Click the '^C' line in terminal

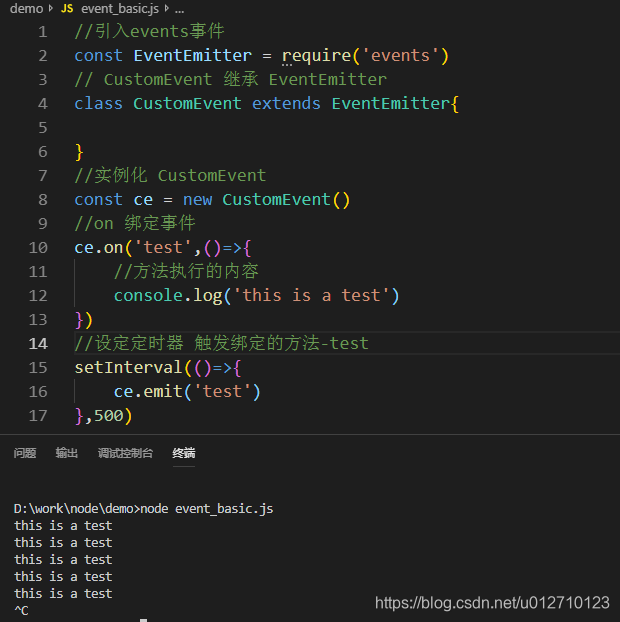pos(21,610)
